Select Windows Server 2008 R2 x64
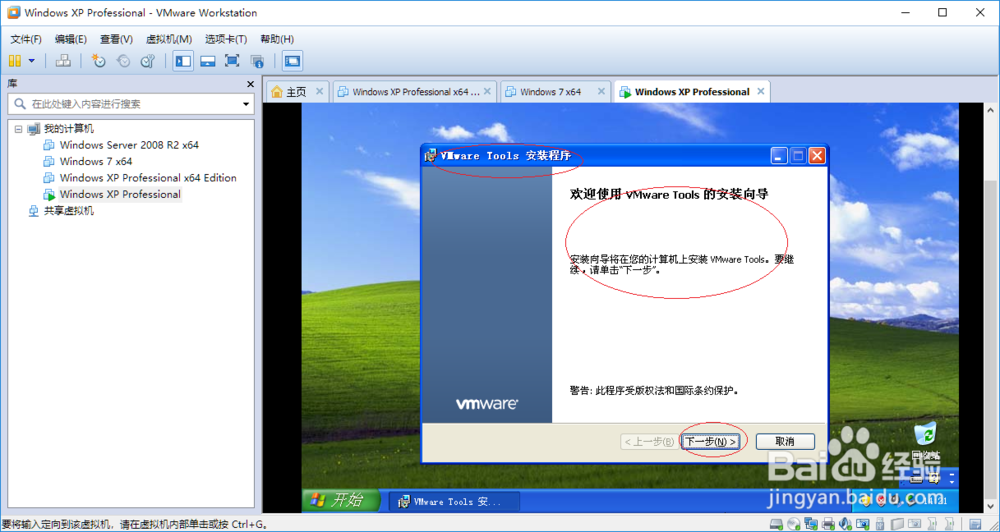The height and width of the screenshot is (532, 1000). pos(129,145)
